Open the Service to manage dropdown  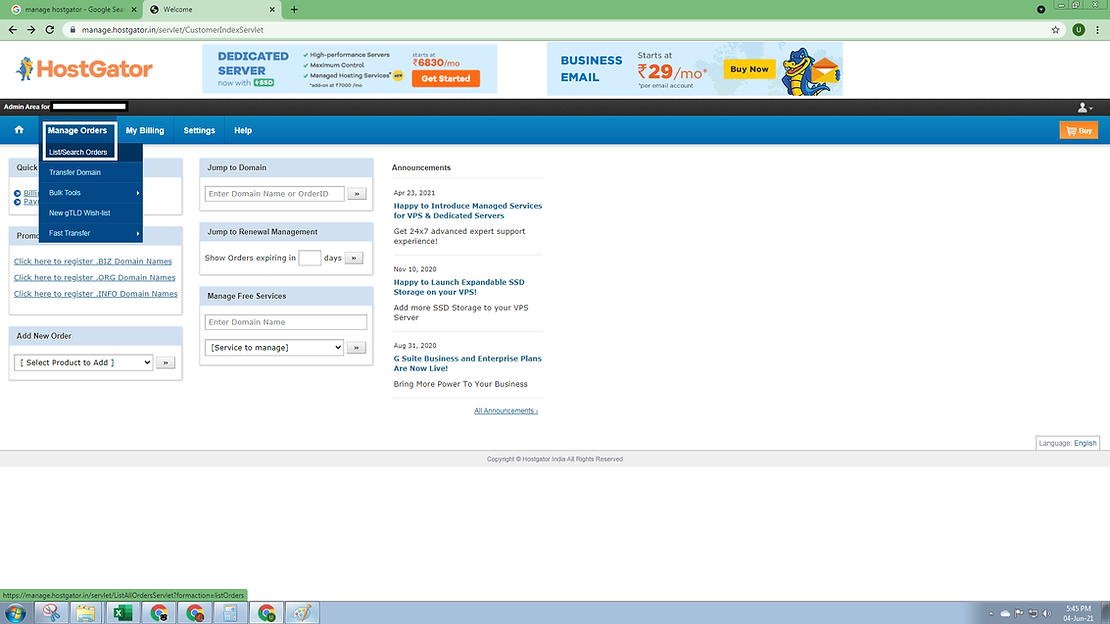[274, 347]
